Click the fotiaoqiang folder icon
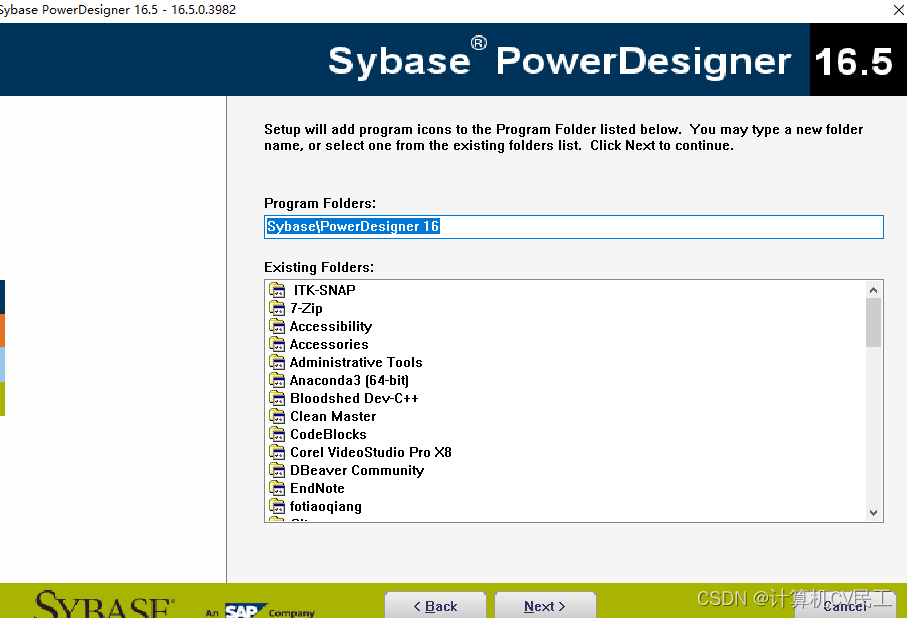 (x=277, y=505)
